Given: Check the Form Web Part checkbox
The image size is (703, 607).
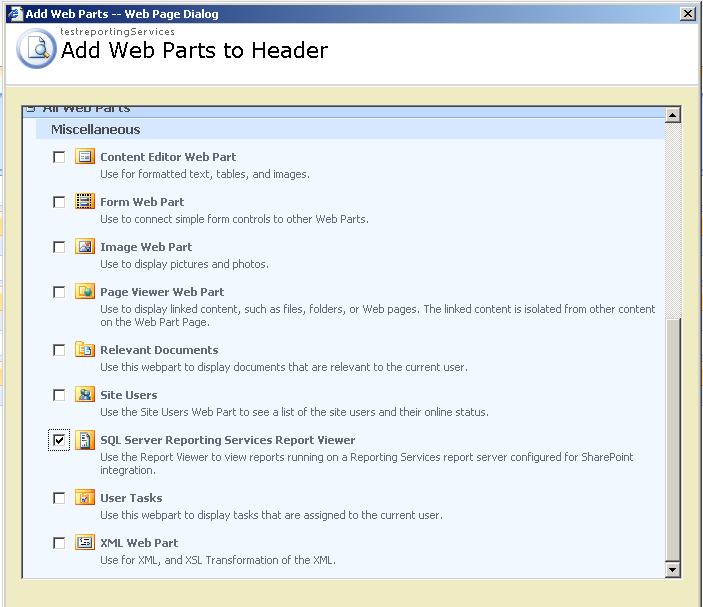Looking at the screenshot, I should tap(59, 202).
